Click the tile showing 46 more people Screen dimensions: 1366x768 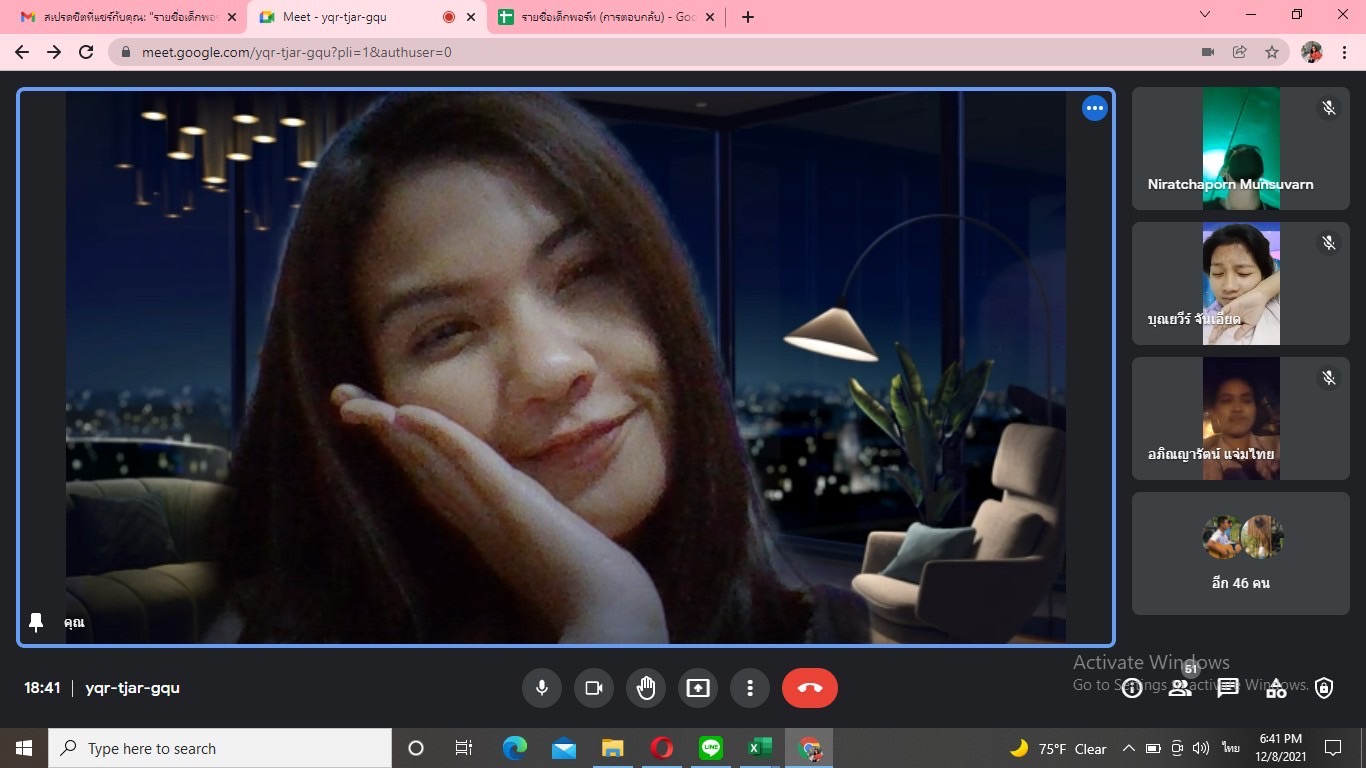(1240, 553)
